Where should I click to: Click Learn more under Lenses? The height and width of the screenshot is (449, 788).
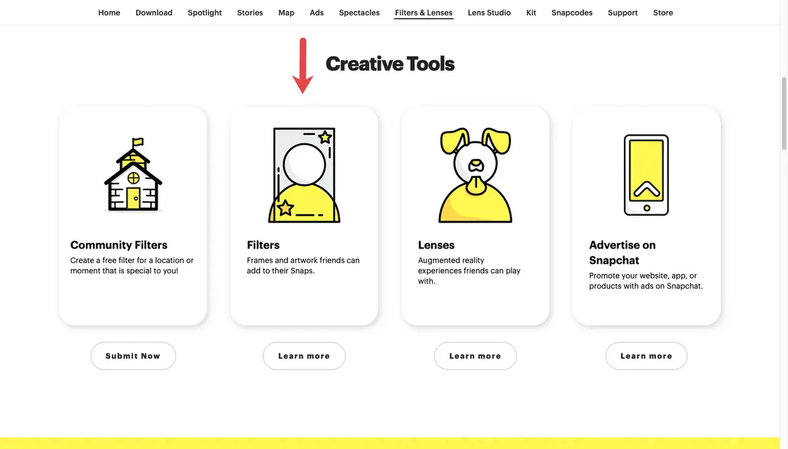click(x=475, y=356)
